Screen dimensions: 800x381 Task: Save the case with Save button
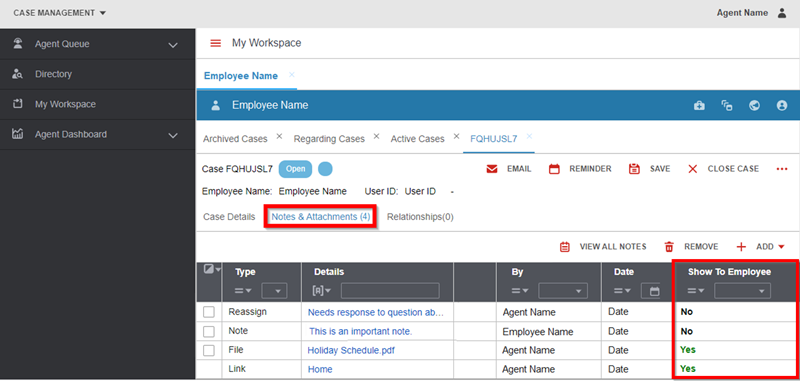(649, 169)
